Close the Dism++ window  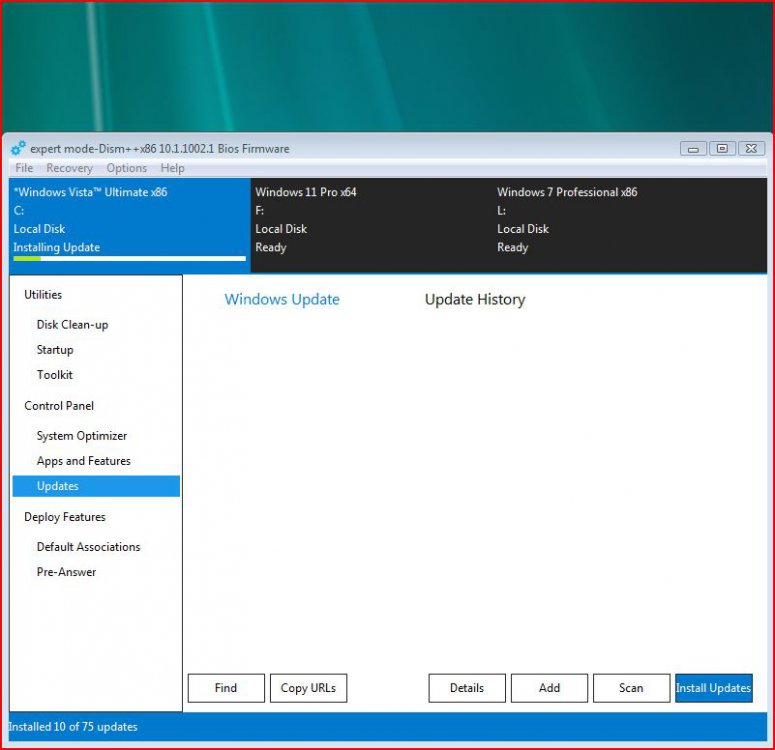751,148
